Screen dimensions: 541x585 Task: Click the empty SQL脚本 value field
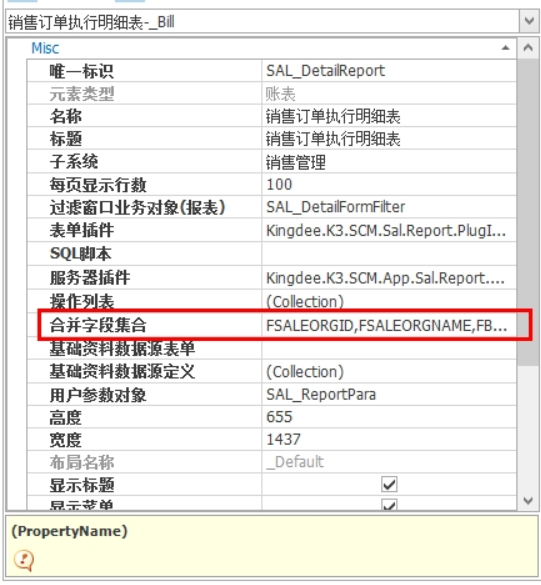389,254
